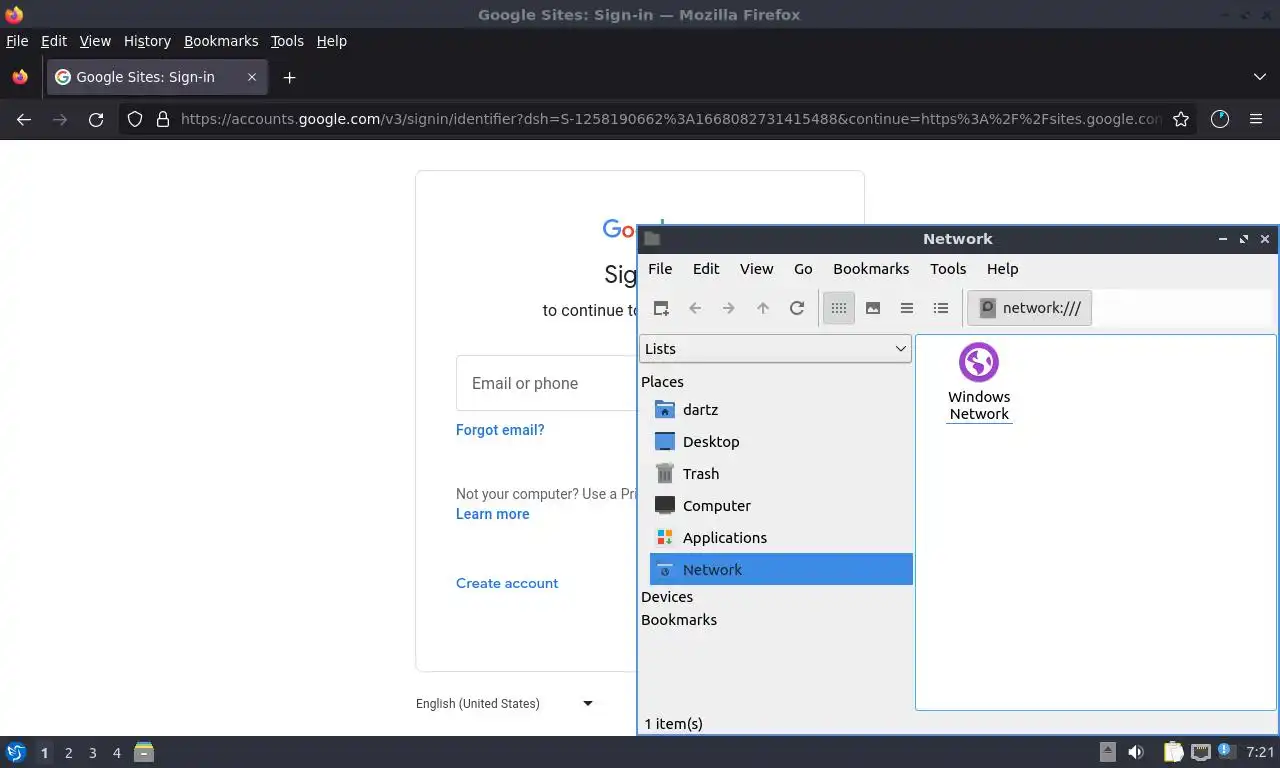Click the Create account link
Viewport: 1280px width, 768px height.
click(x=507, y=583)
